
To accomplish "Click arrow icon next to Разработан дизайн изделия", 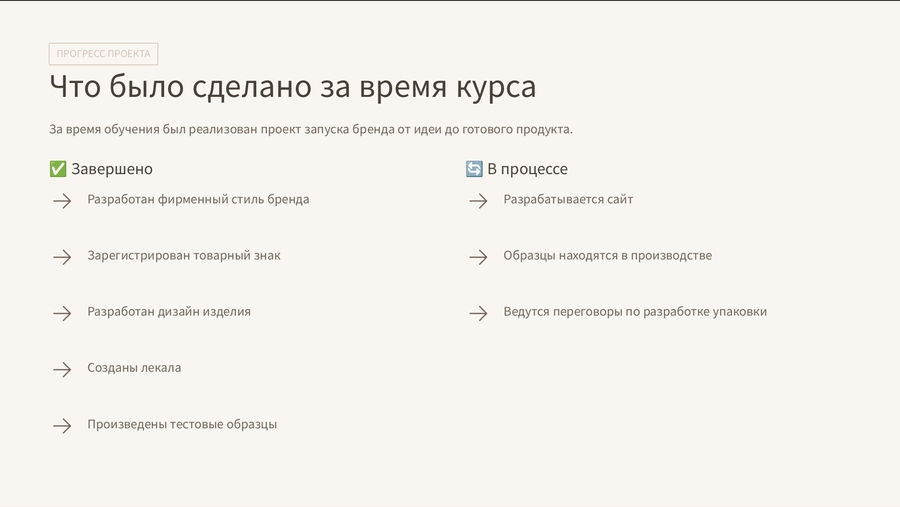I will pyautogui.click(x=62, y=313).
